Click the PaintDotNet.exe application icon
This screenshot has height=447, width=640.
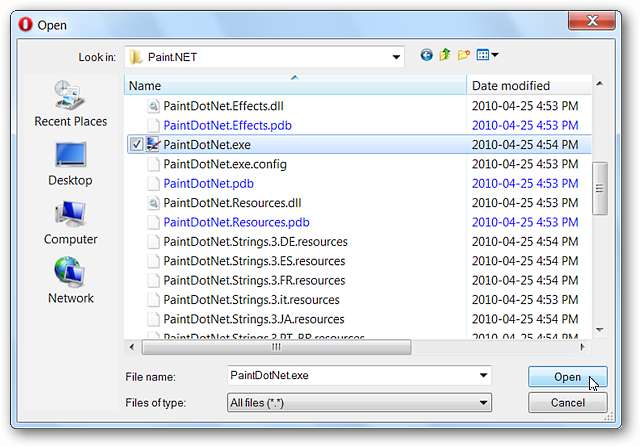153,145
